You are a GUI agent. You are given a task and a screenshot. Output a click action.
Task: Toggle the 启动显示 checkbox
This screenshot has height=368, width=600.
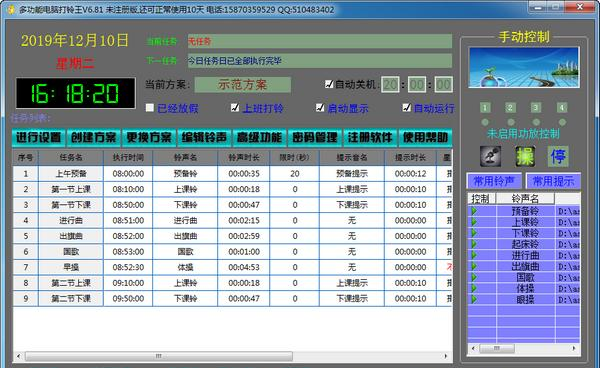(320, 108)
